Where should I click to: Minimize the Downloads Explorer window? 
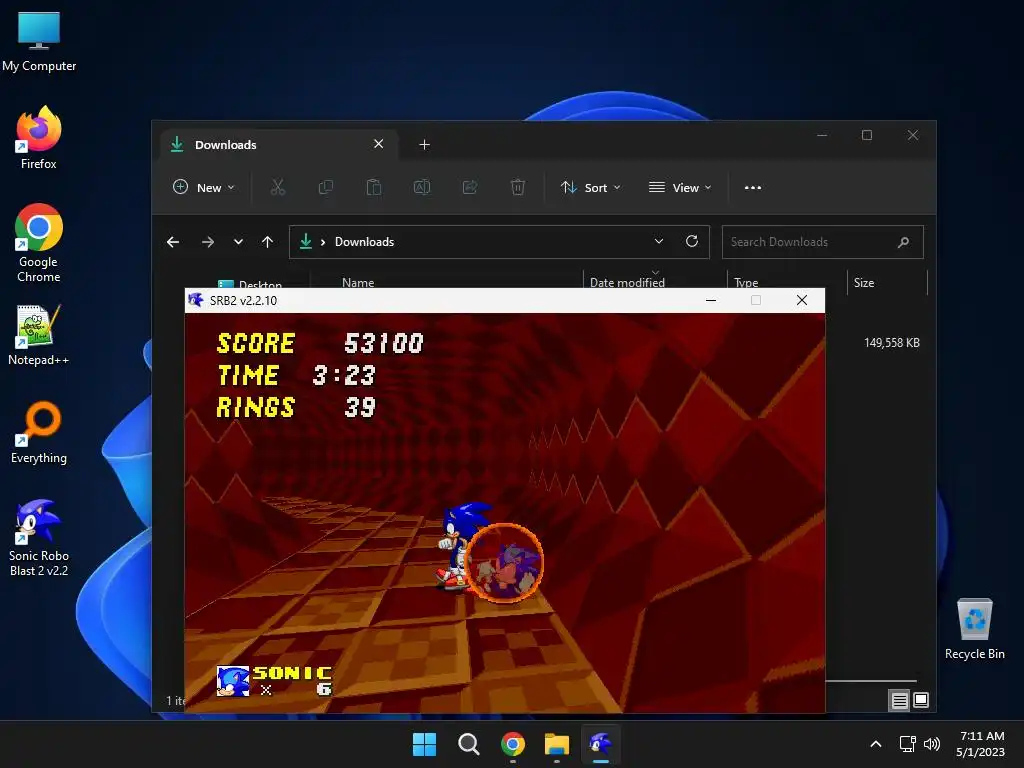(x=822, y=135)
